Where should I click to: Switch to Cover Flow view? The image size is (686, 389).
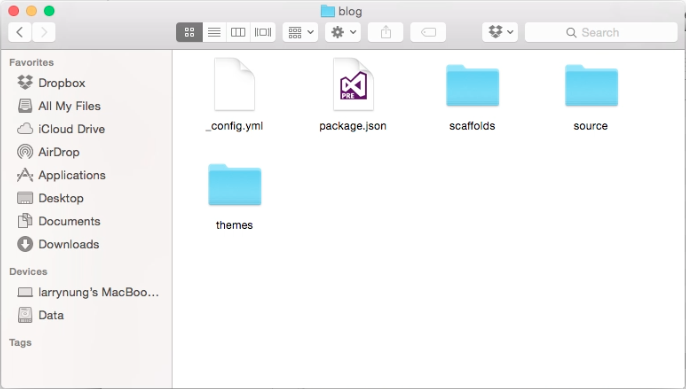pyautogui.click(x=263, y=32)
